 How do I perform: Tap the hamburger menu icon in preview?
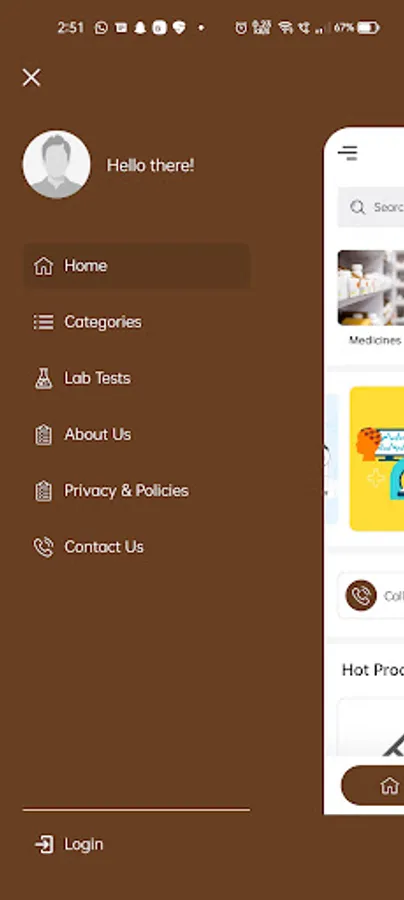click(x=348, y=153)
